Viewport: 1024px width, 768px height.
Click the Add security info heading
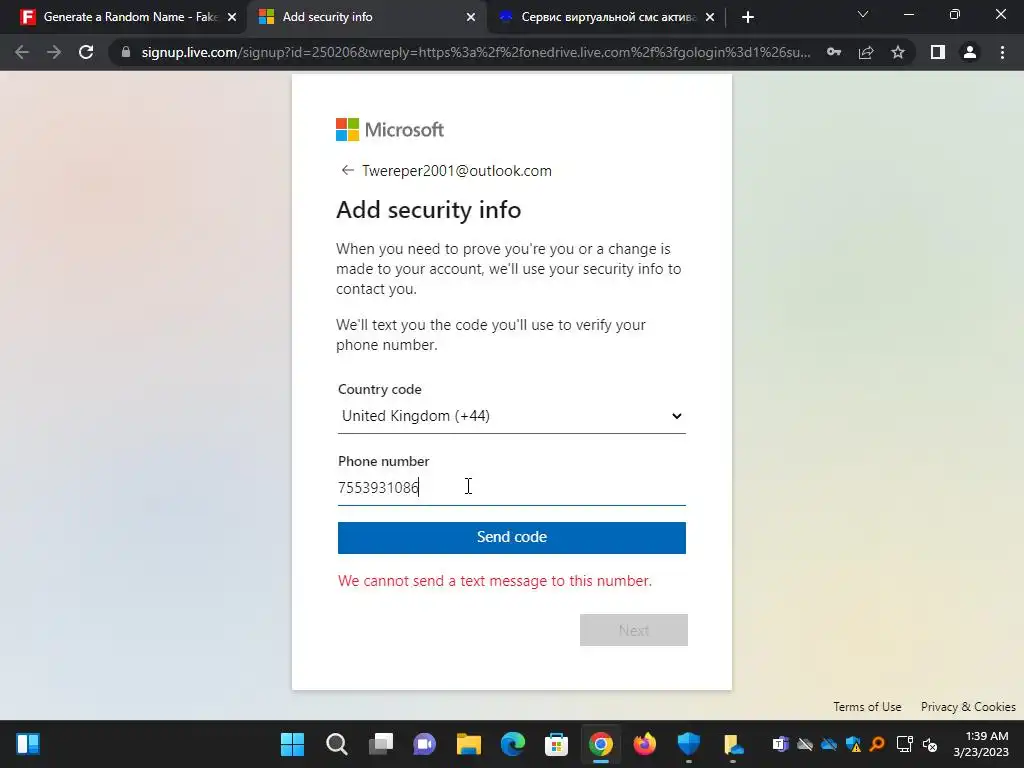pyautogui.click(x=428, y=210)
